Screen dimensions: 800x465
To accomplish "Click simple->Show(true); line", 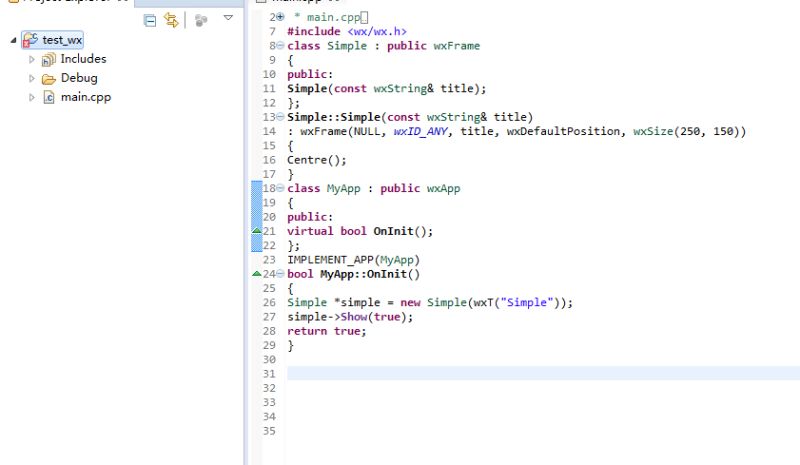I will tap(350, 317).
